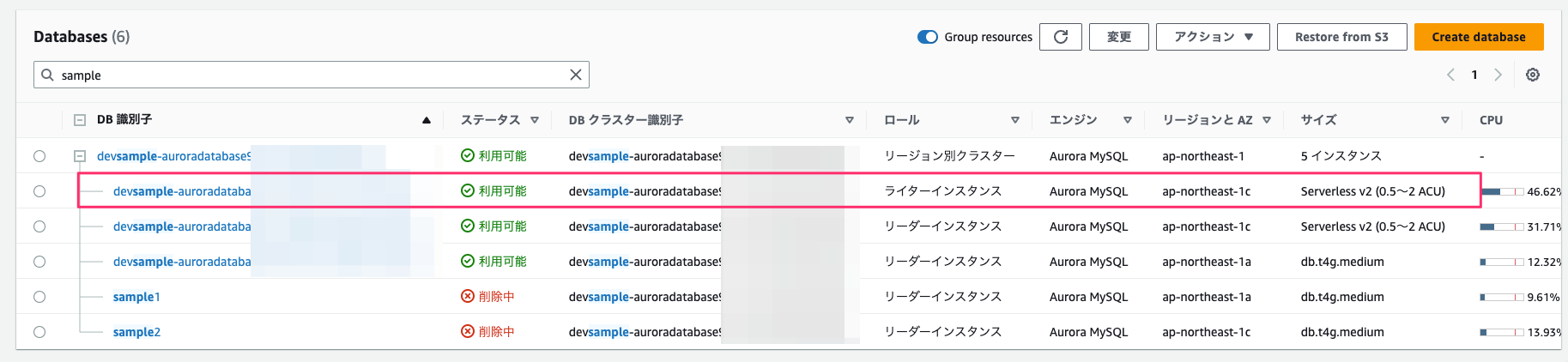Click inside the sample search field

(312, 75)
